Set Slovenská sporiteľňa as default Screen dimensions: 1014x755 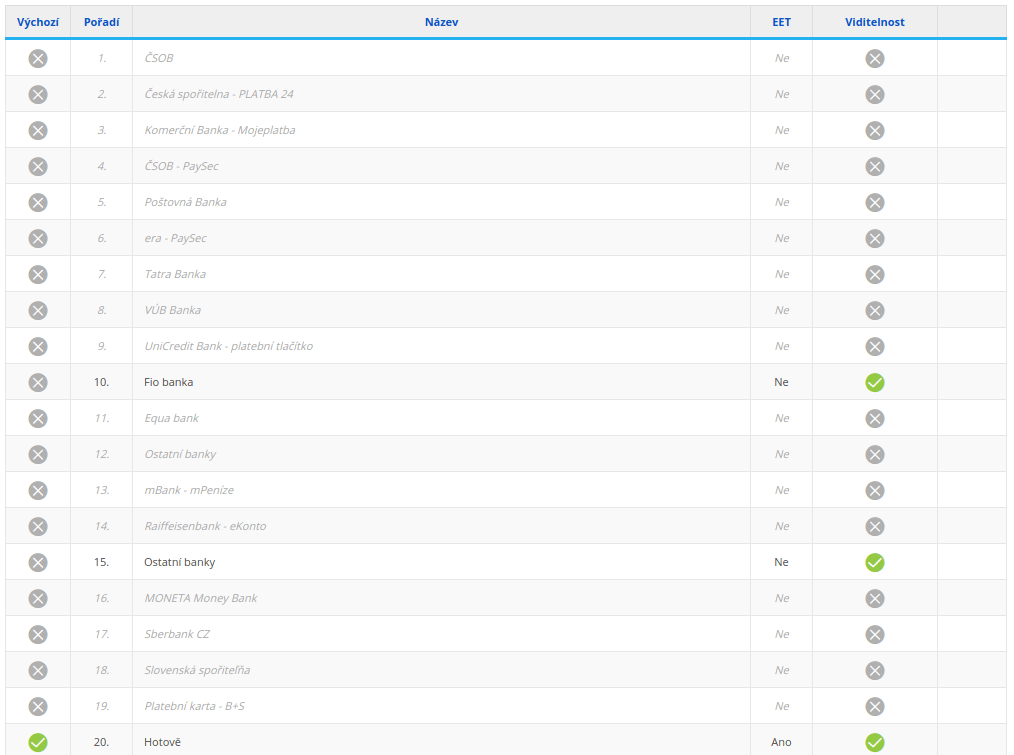tap(38, 671)
